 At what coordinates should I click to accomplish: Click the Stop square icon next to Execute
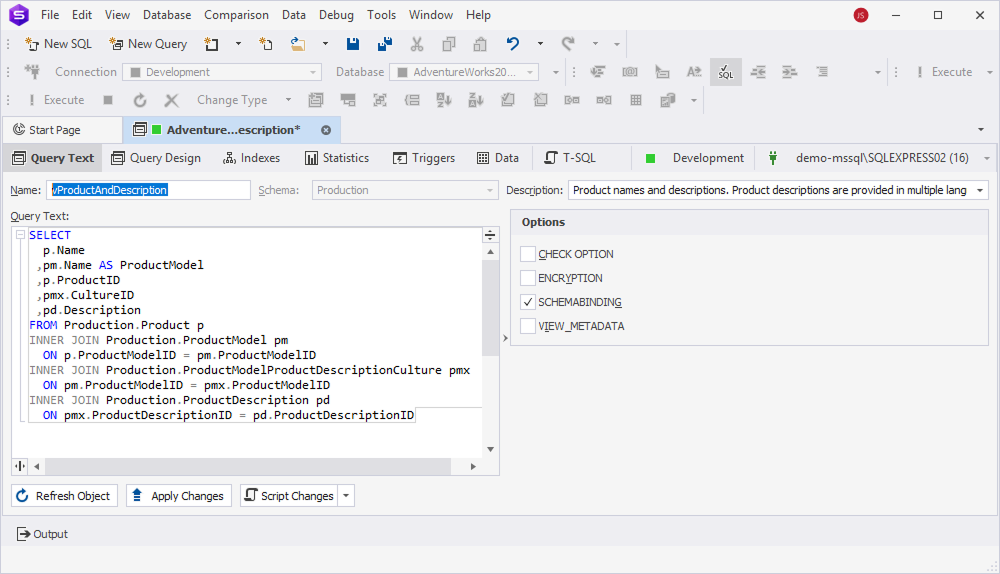108,100
